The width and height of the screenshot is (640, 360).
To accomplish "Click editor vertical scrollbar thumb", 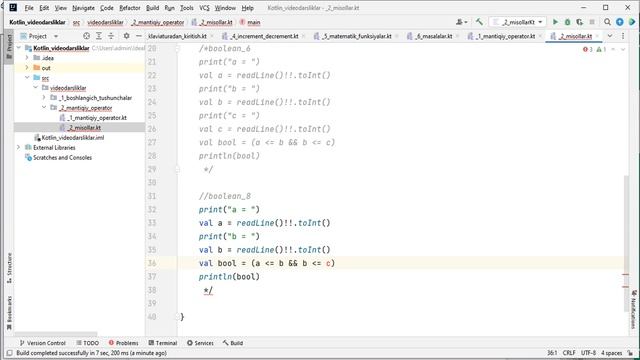I will [x=626, y=243].
